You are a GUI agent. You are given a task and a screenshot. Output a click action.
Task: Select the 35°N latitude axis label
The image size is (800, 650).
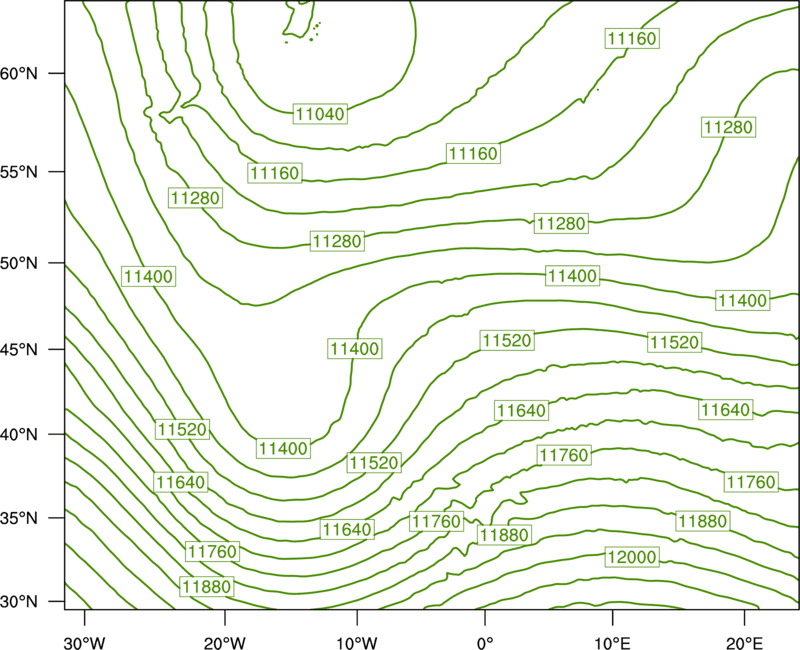[x=18, y=518]
